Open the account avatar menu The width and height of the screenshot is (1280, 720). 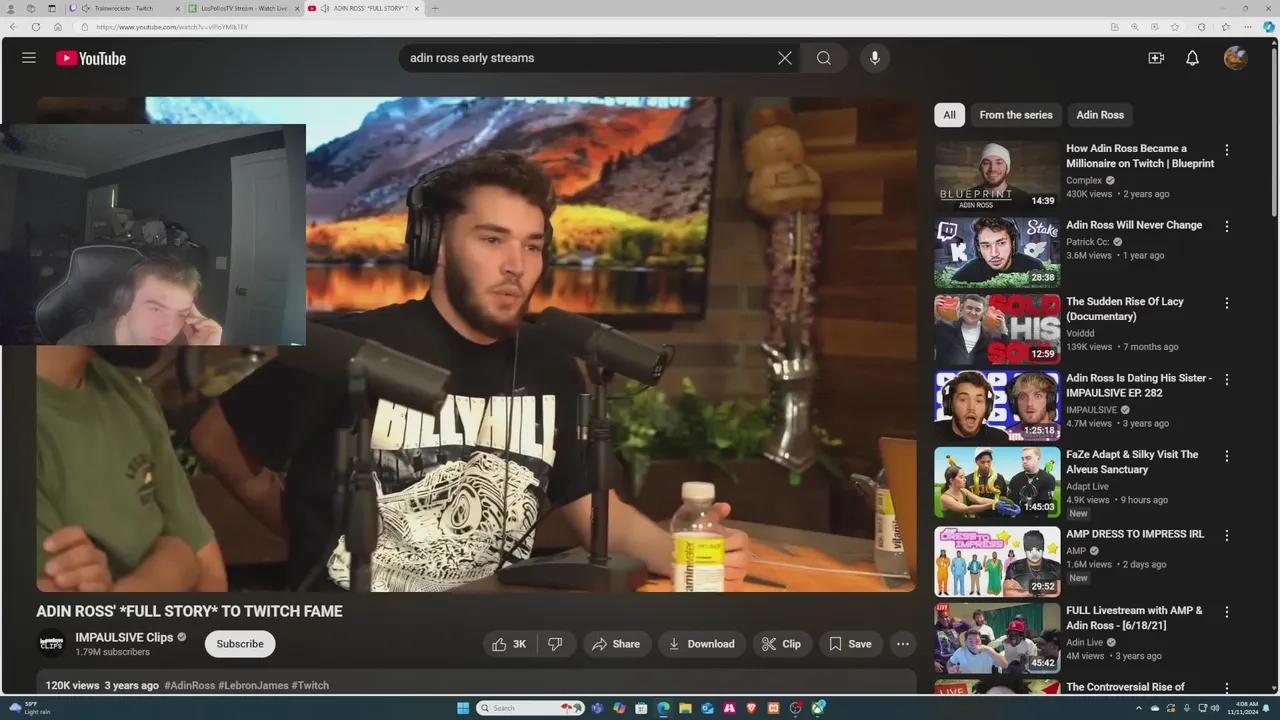pyautogui.click(x=1235, y=58)
